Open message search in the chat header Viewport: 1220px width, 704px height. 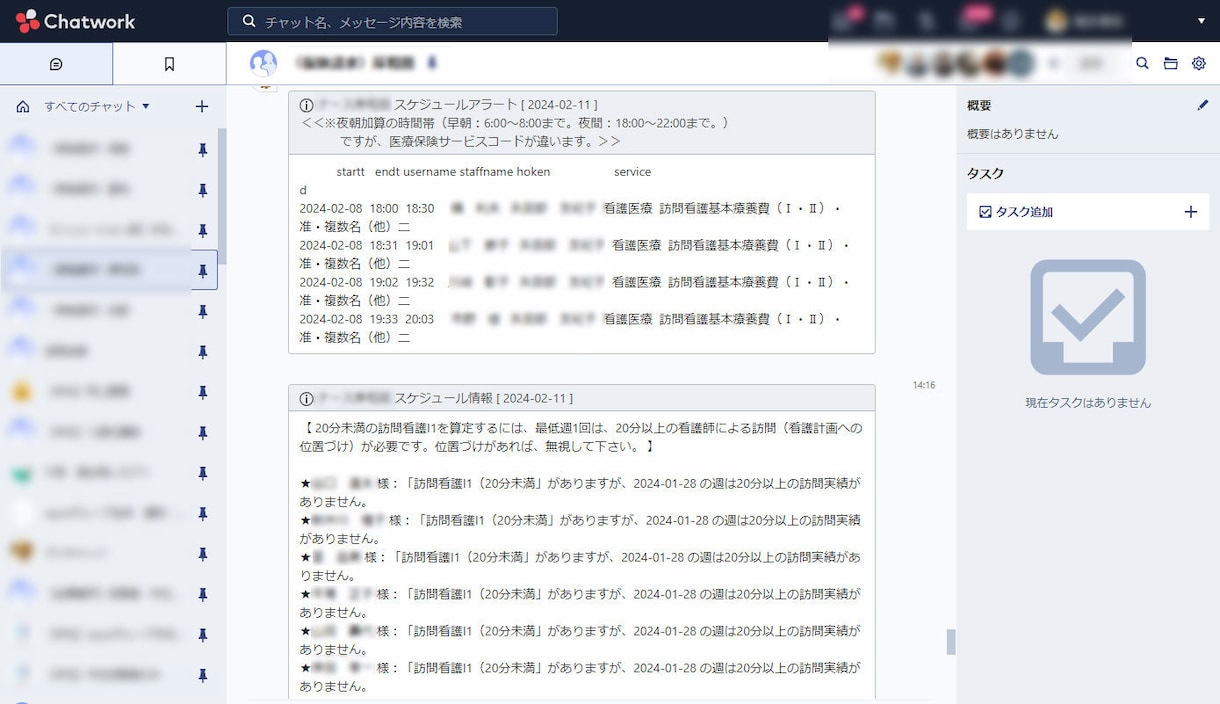coord(1142,63)
